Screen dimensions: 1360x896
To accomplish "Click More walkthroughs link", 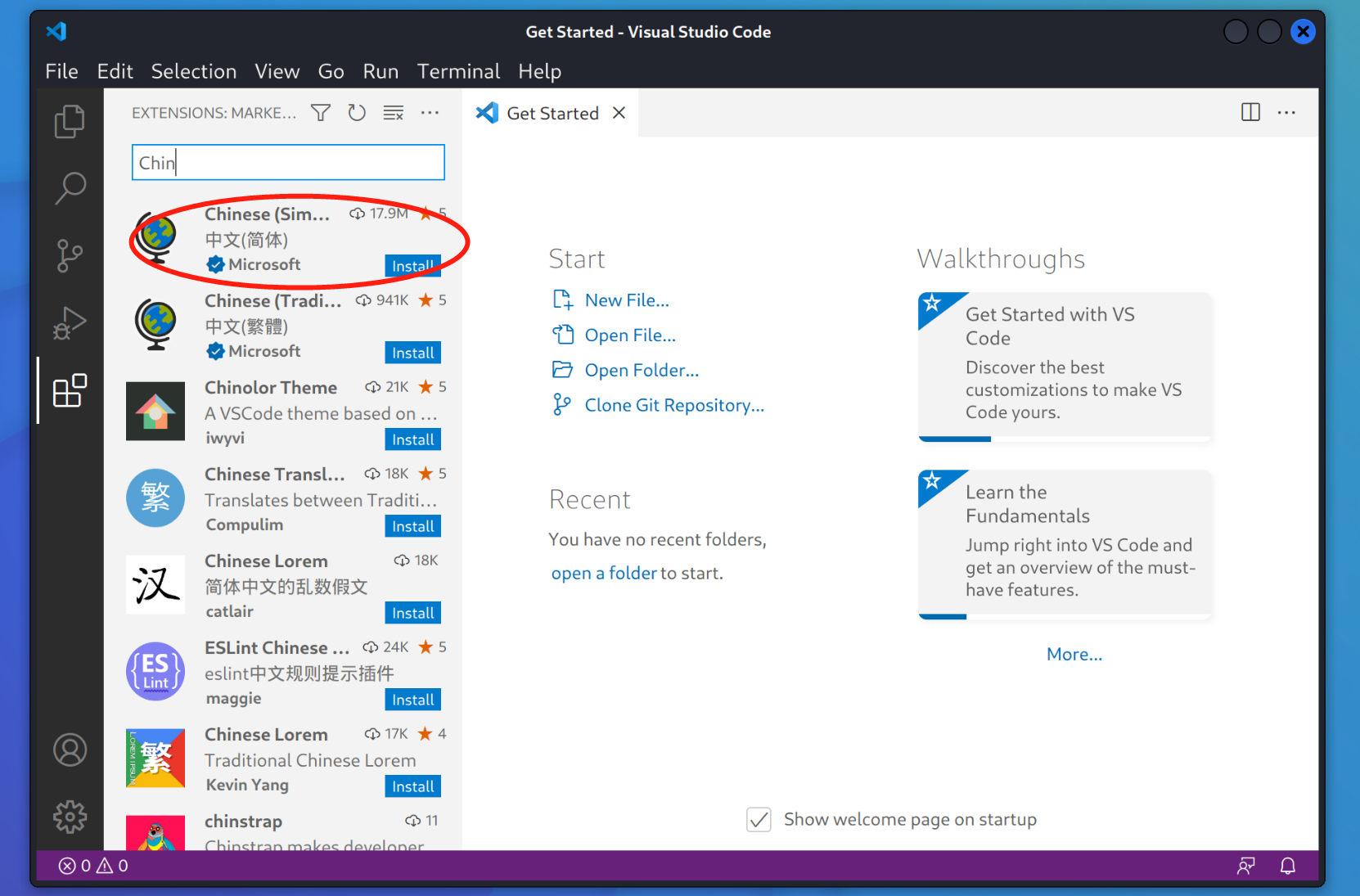I will point(1074,655).
